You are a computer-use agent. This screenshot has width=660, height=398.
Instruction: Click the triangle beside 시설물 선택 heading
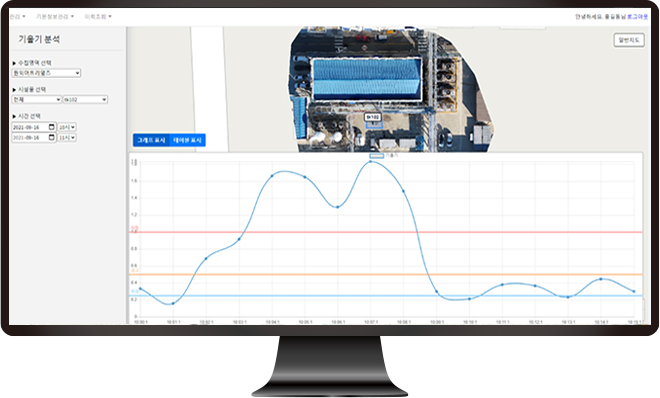point(14,90)
